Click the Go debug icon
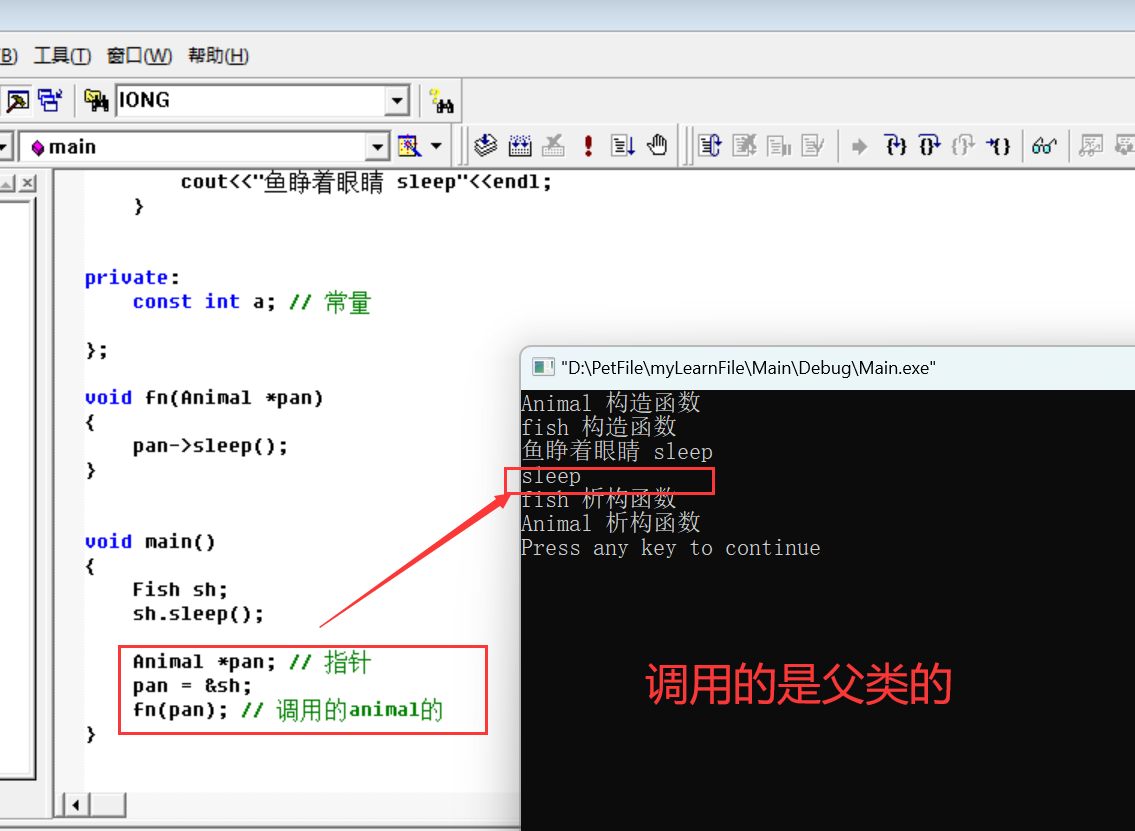This screenshot has width=1135, height=831. click(623, 146)
